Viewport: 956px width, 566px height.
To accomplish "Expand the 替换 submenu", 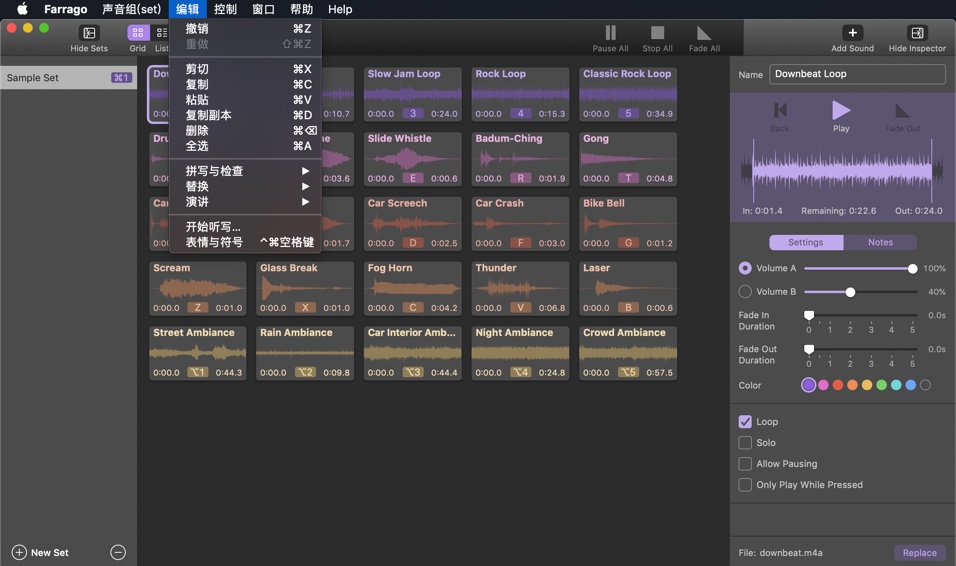I will click(x=245, y=186).
